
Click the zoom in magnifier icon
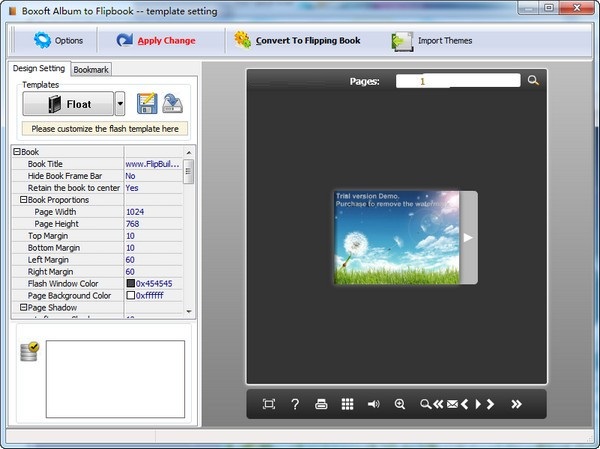[400, 404]
